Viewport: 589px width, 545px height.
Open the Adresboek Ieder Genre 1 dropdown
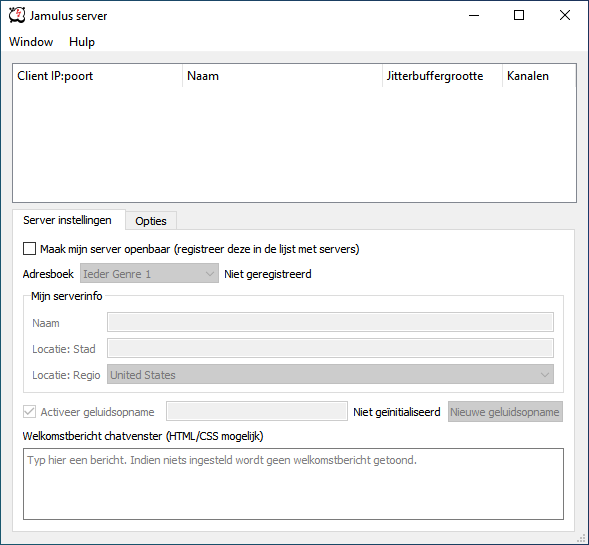pyautogui.click(x=149, y=273)
